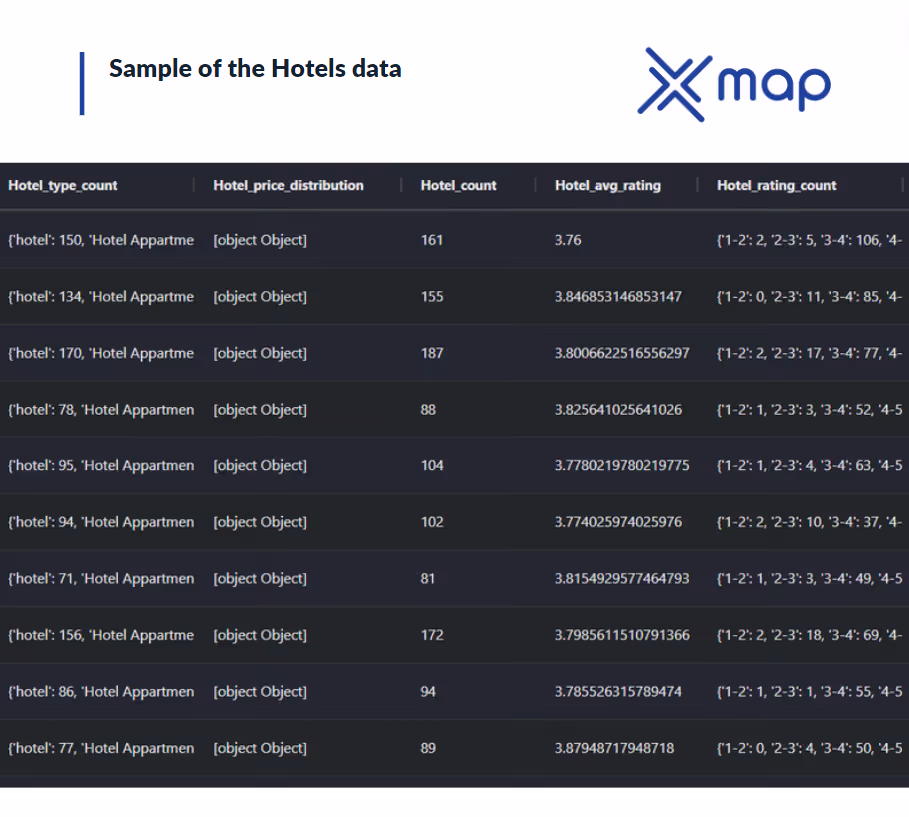Image resolution: width=909 pixels, height=817 pixels.
Task: Click rating count cell with '3-4': 106
Action: [809, 240]
